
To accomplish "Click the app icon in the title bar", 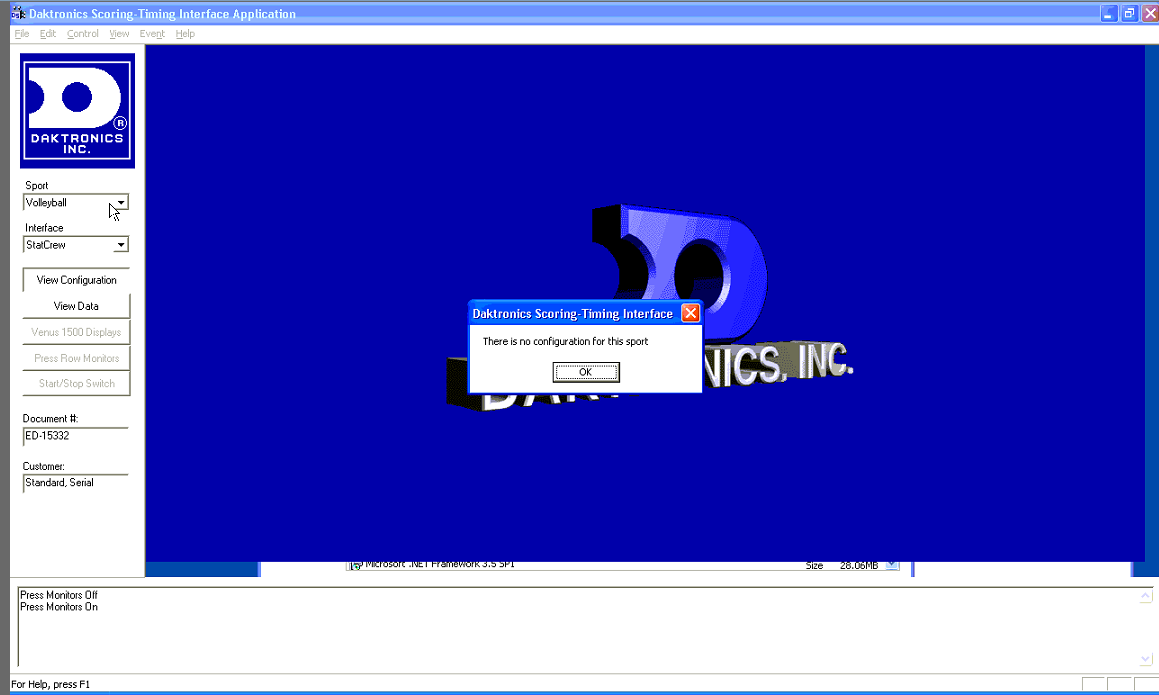I will tap(17, 14).
